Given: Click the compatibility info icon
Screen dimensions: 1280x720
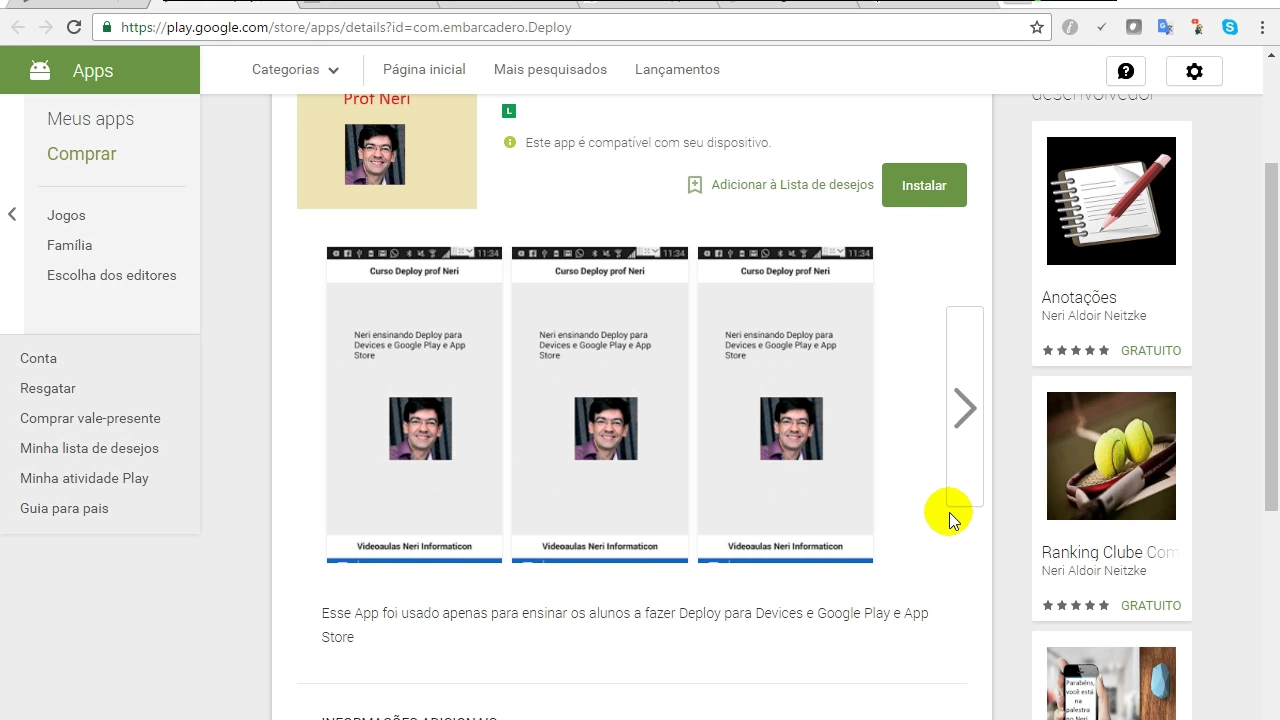Looking at the screenshot, I should [510, 142].
